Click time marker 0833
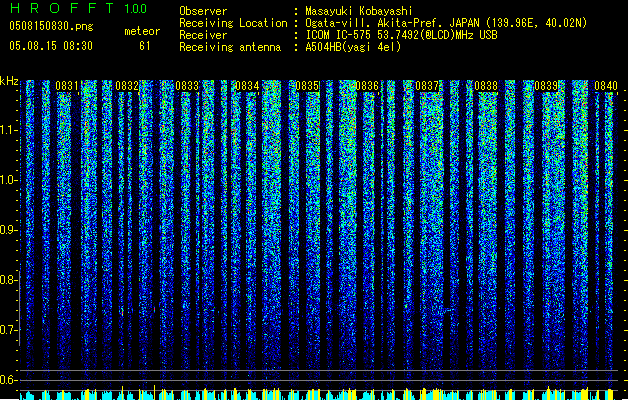This screenshot has width=629, height=400. pos(187,86)
